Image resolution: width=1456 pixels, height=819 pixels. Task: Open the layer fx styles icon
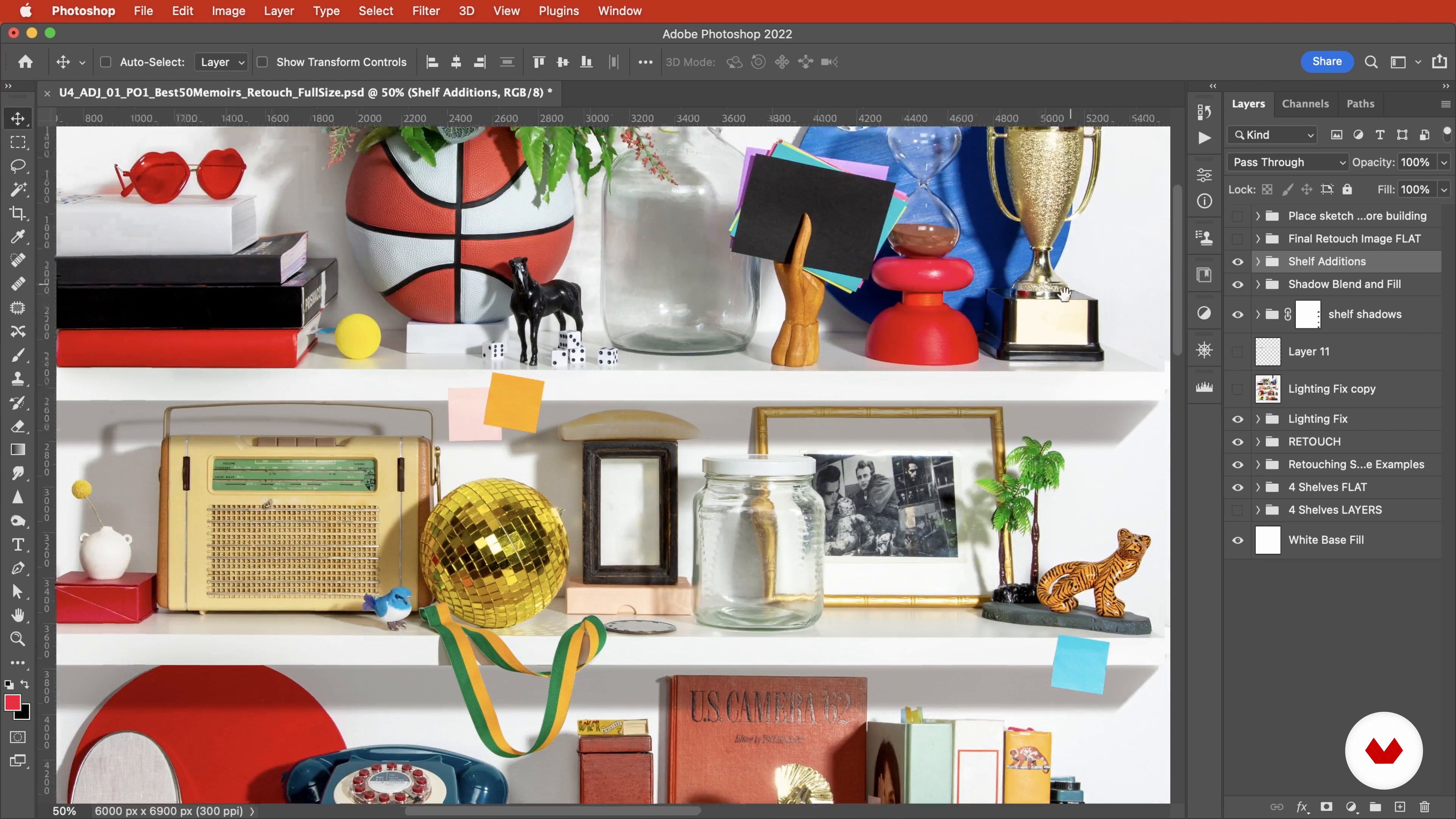pos(1302,806)
